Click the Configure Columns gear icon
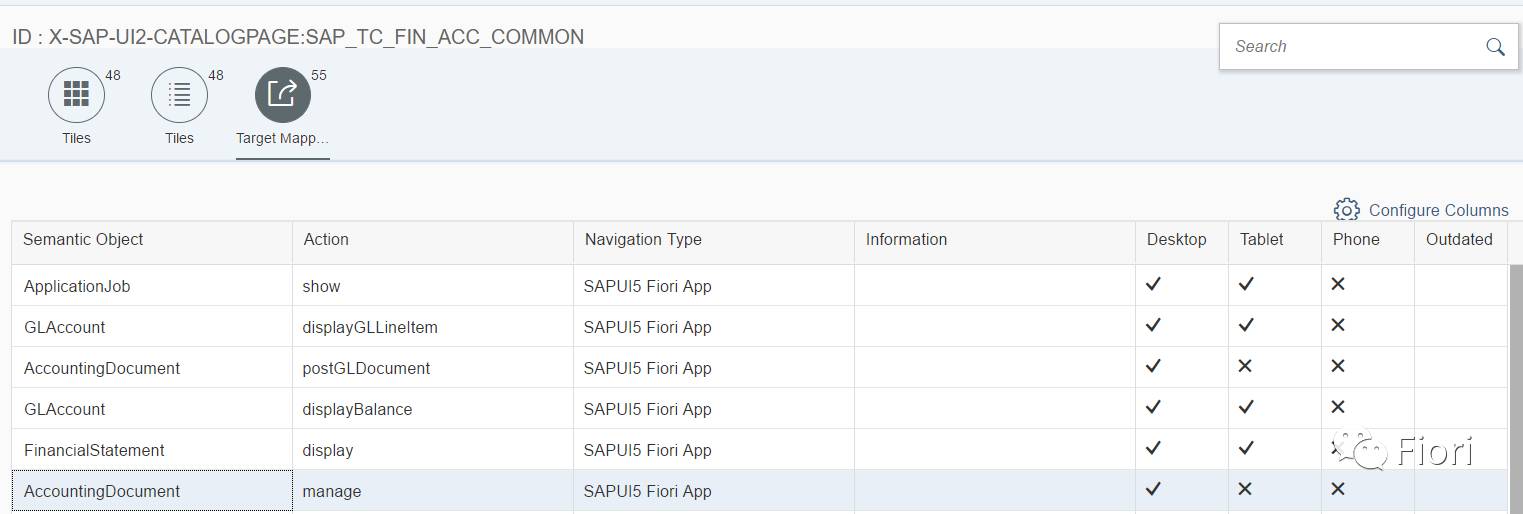This screenshot has height=514, width=1523. [1346, 210]
